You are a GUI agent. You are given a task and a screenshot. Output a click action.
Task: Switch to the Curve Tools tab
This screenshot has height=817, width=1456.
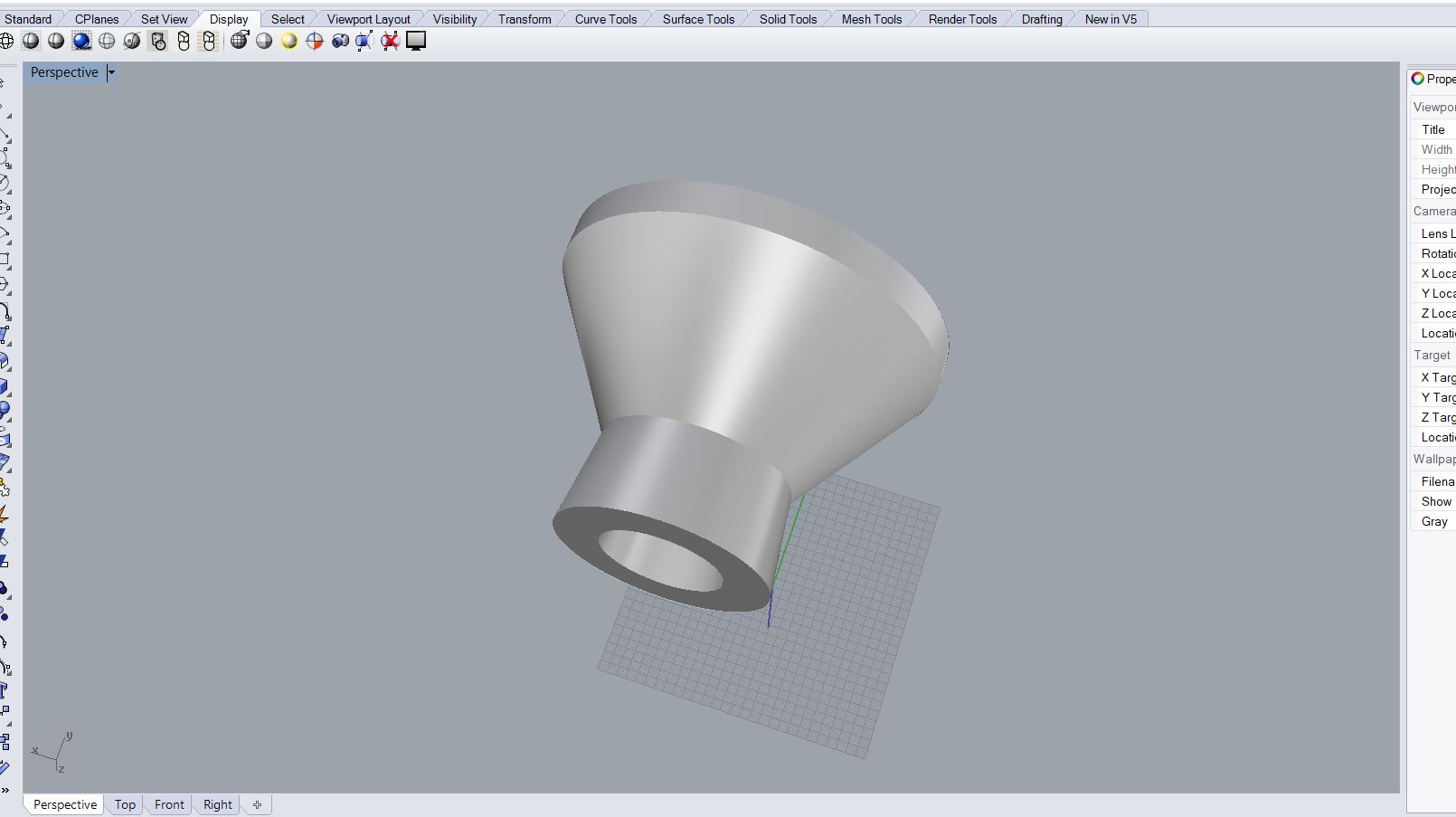(x=606, y=19)
